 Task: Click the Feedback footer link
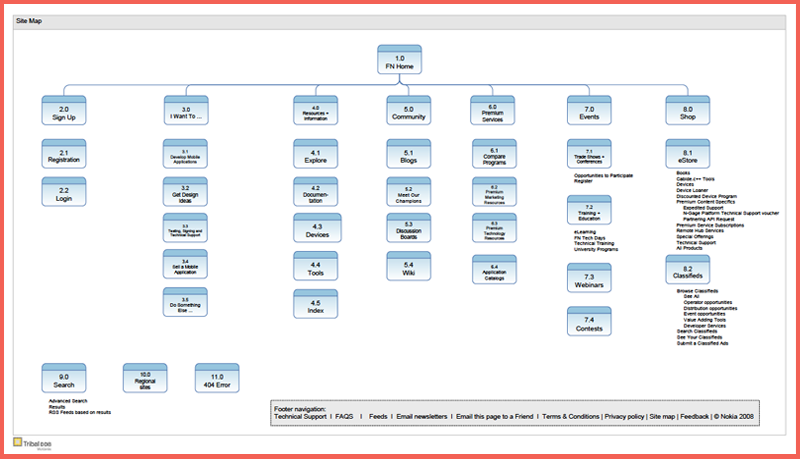[694, 417]
